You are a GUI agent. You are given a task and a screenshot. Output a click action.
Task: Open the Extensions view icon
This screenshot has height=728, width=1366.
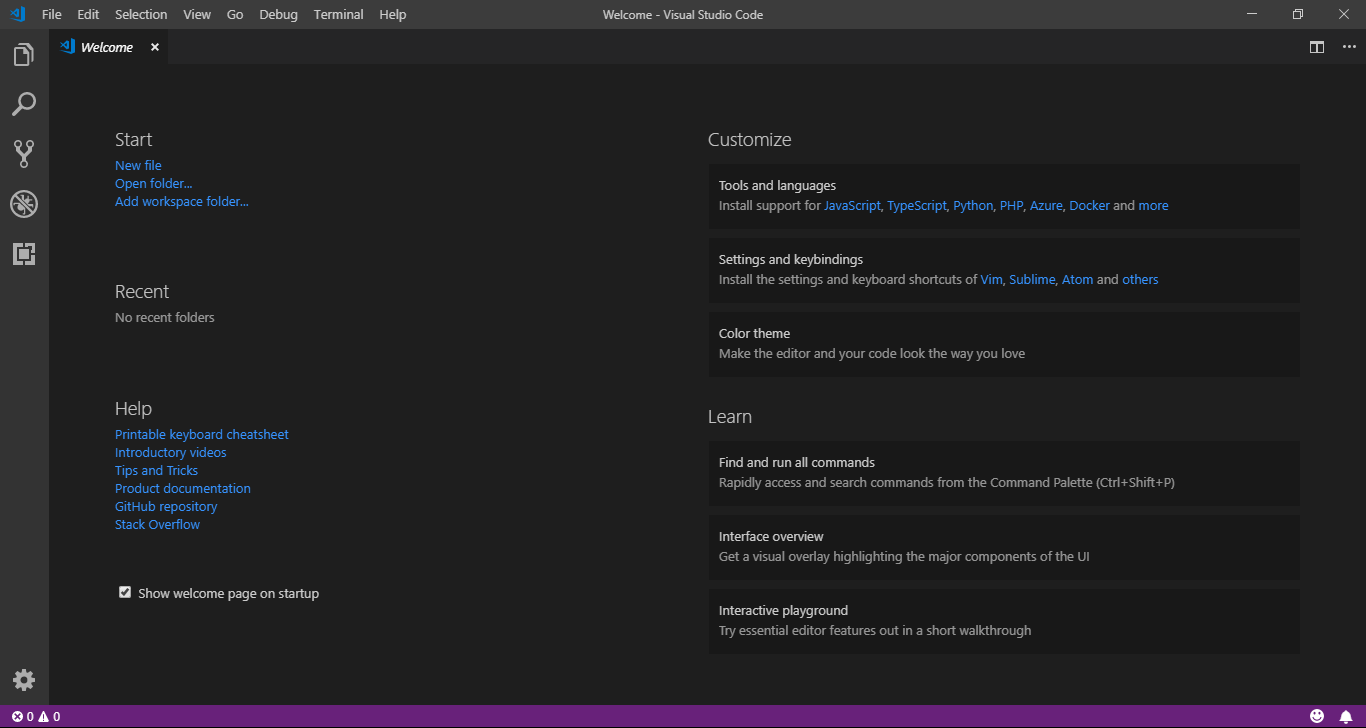click(x=24, y=254)
